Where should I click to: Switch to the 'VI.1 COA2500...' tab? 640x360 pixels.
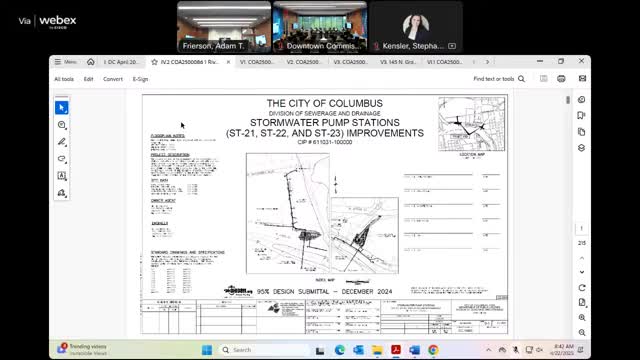click(x=444, y=62)
